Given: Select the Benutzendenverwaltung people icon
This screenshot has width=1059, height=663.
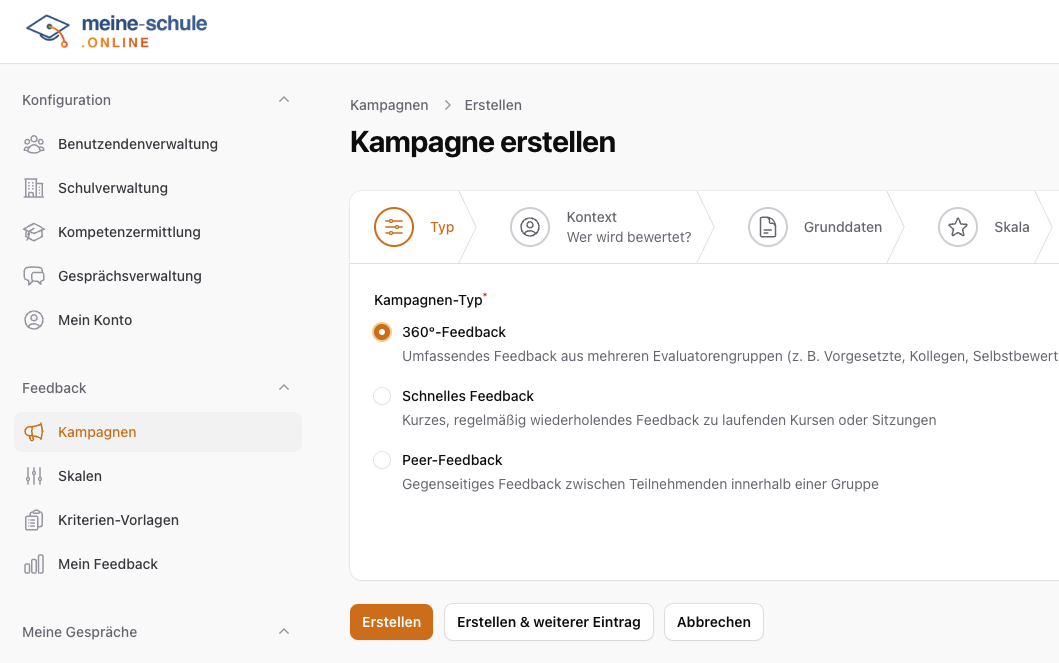Looking at the screenshot, I should (34, 144).
